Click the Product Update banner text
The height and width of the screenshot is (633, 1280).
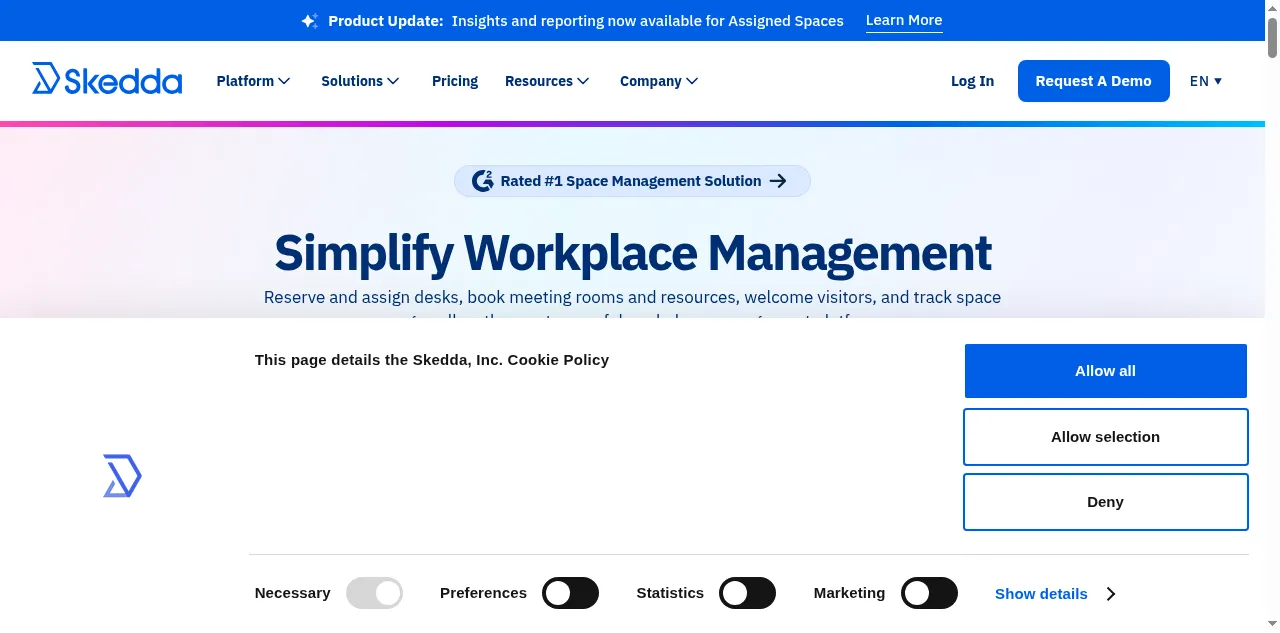[x=586, y=21]
